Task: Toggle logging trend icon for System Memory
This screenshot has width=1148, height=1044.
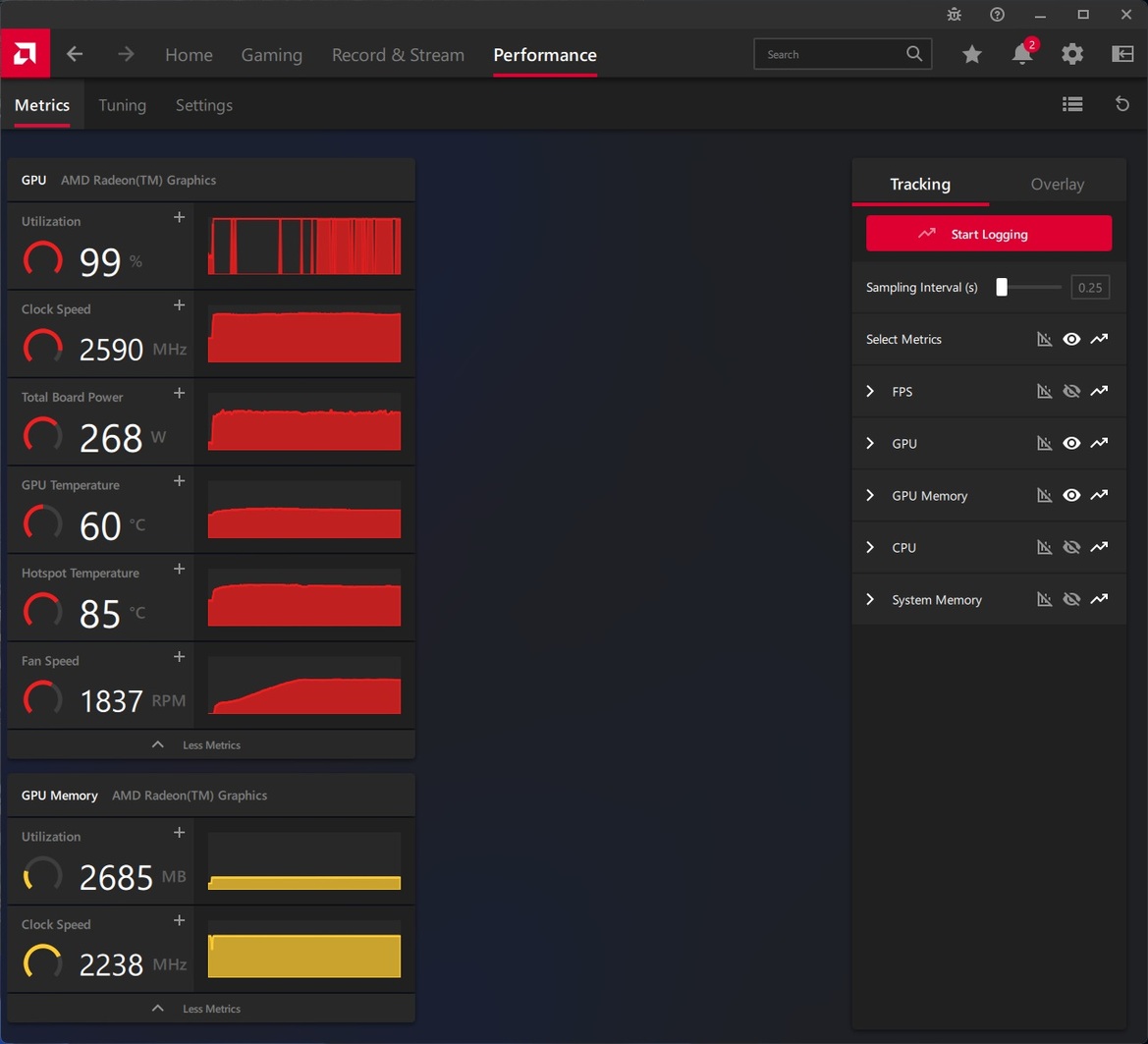Action: (x=1099, y=599)
